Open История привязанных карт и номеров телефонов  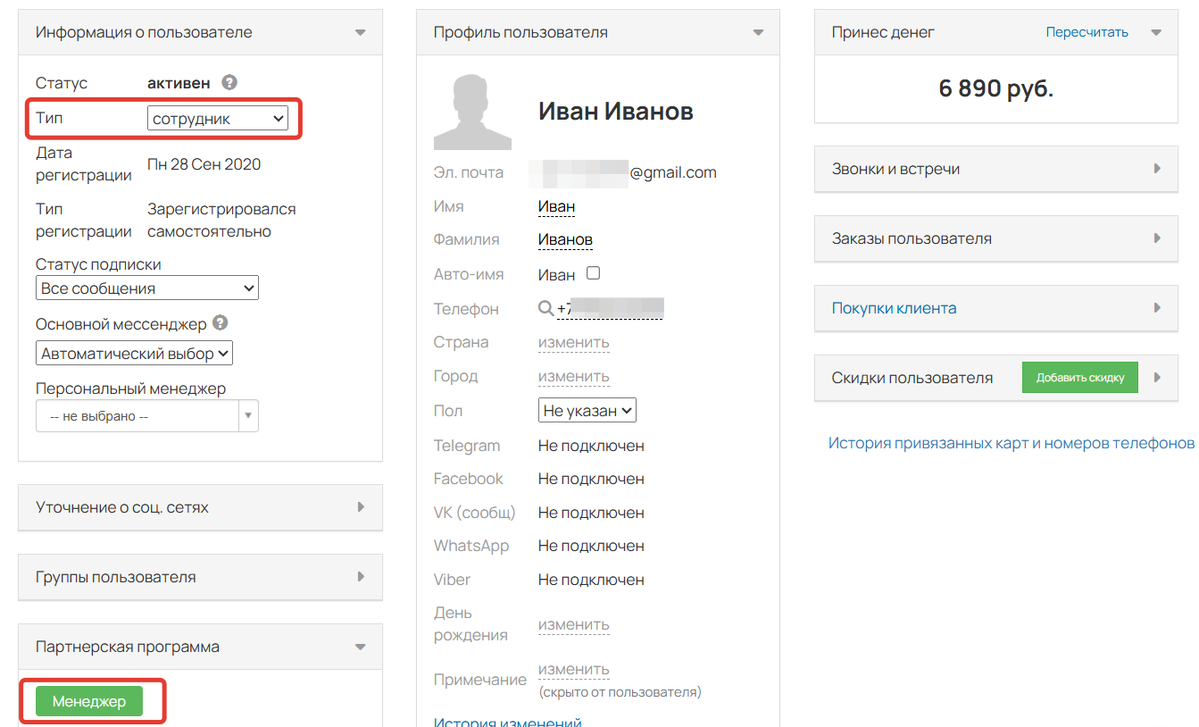pyautogui.click(x=1011, y=443)
